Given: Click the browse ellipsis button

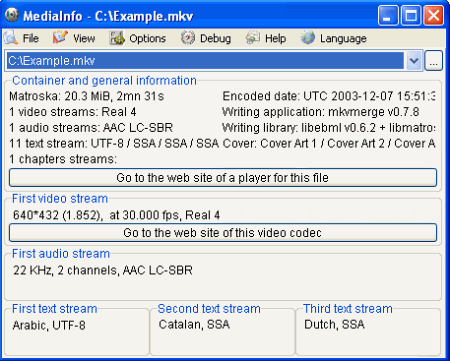Looking at the screenshot, I should pyautogui.click(x=433, y=61).
